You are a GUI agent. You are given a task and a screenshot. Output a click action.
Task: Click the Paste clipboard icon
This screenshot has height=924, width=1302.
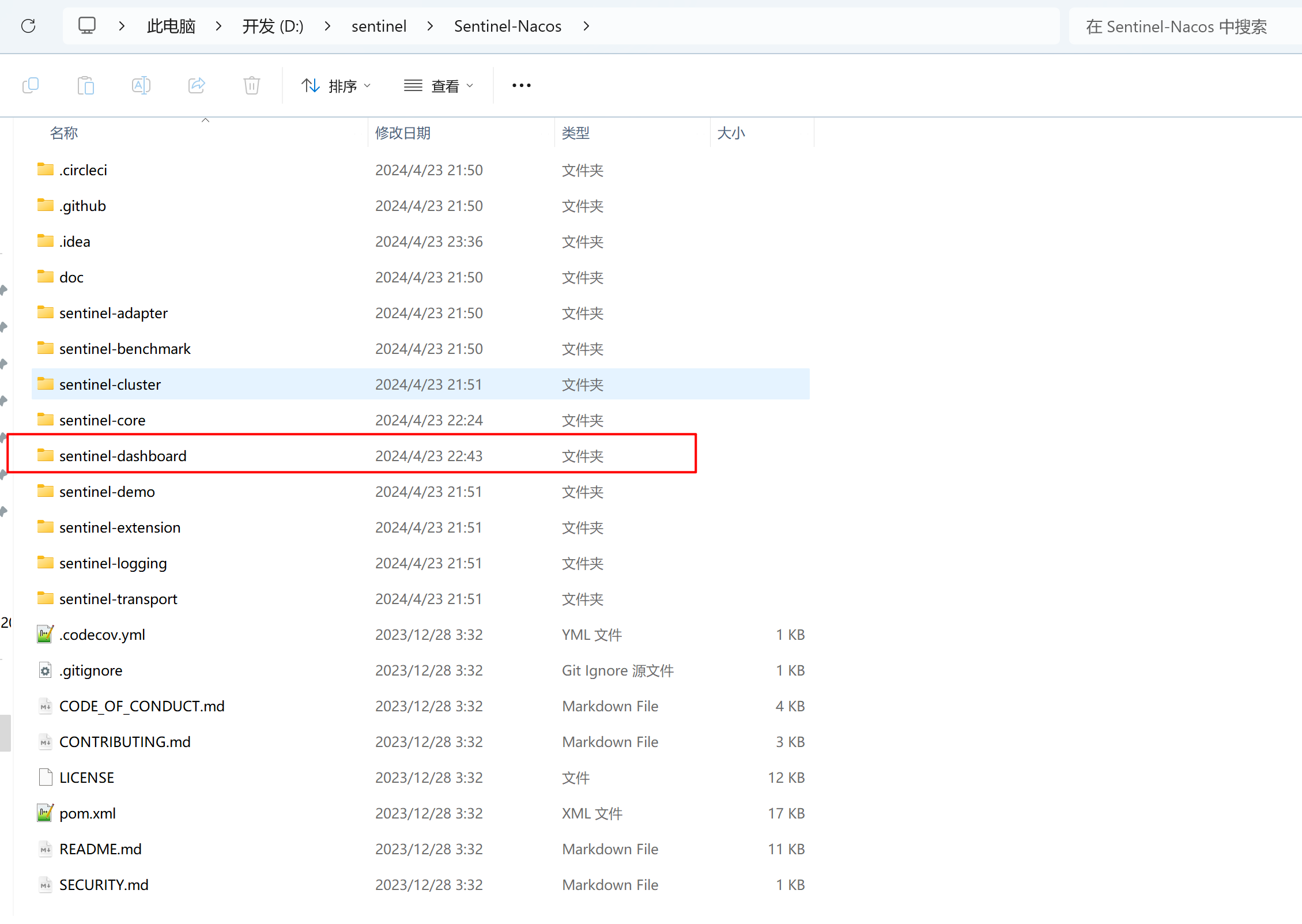[86, 85]
